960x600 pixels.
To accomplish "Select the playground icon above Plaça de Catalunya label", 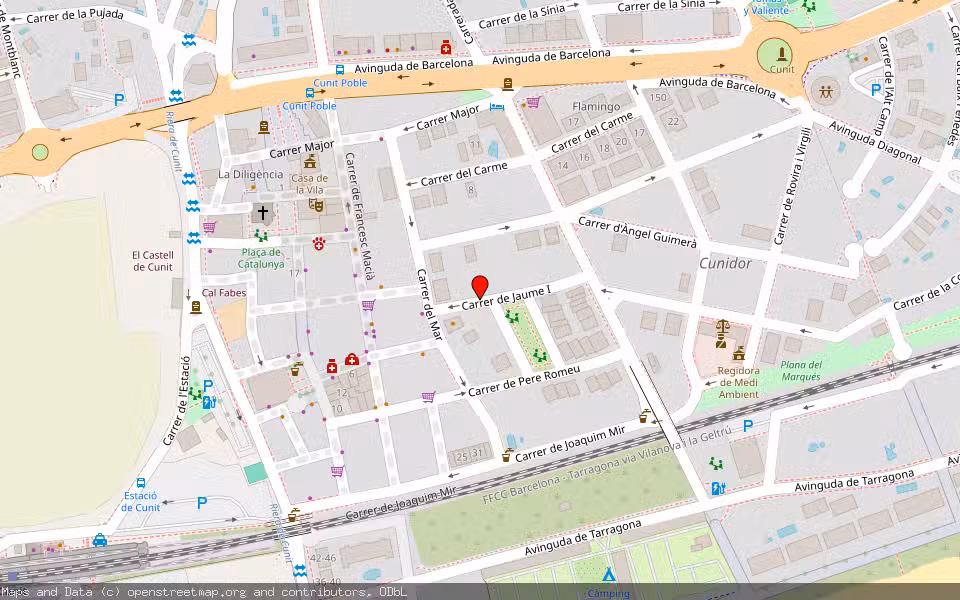I will click(x=261, y=236).
